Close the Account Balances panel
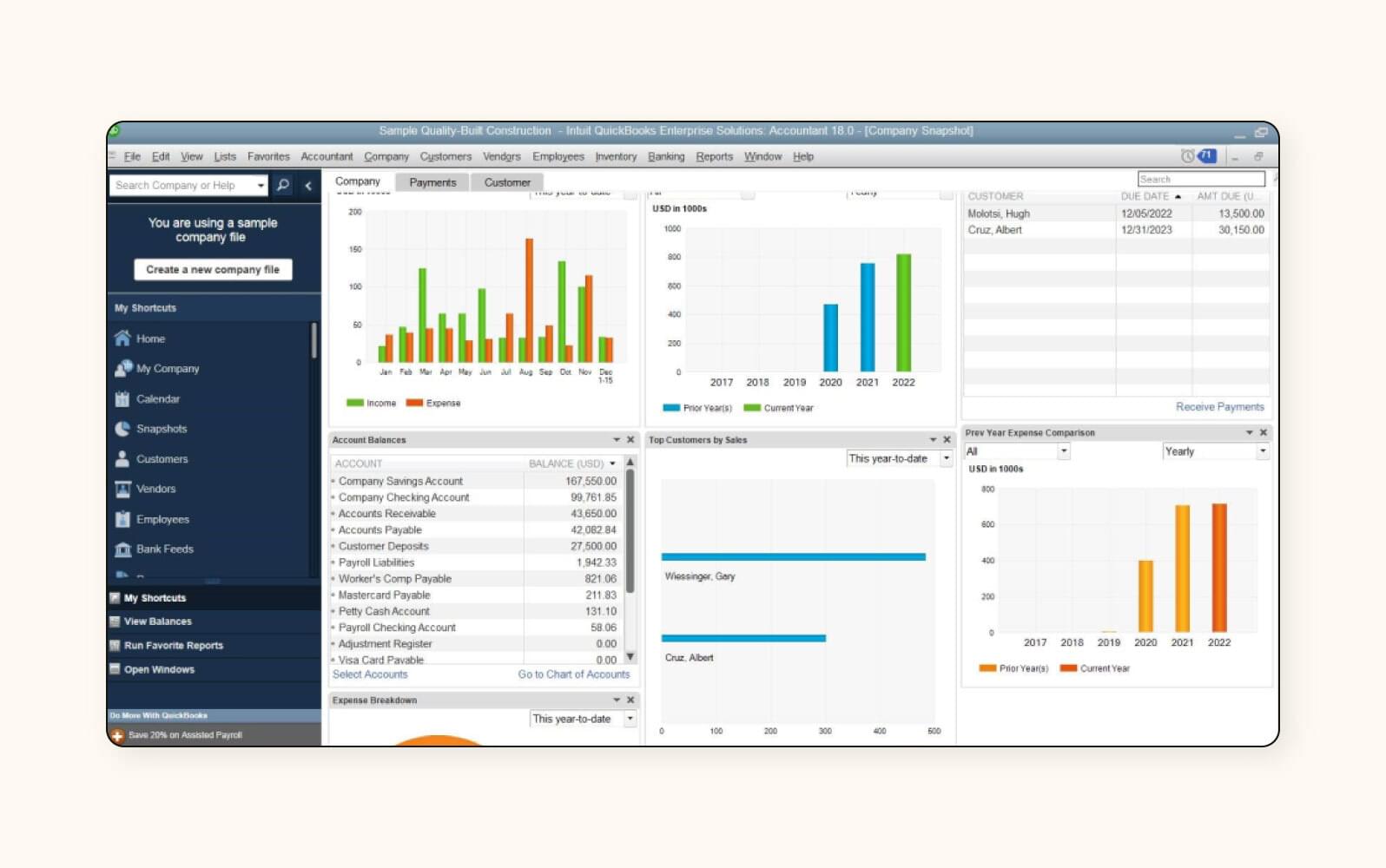 pos(630,440)
